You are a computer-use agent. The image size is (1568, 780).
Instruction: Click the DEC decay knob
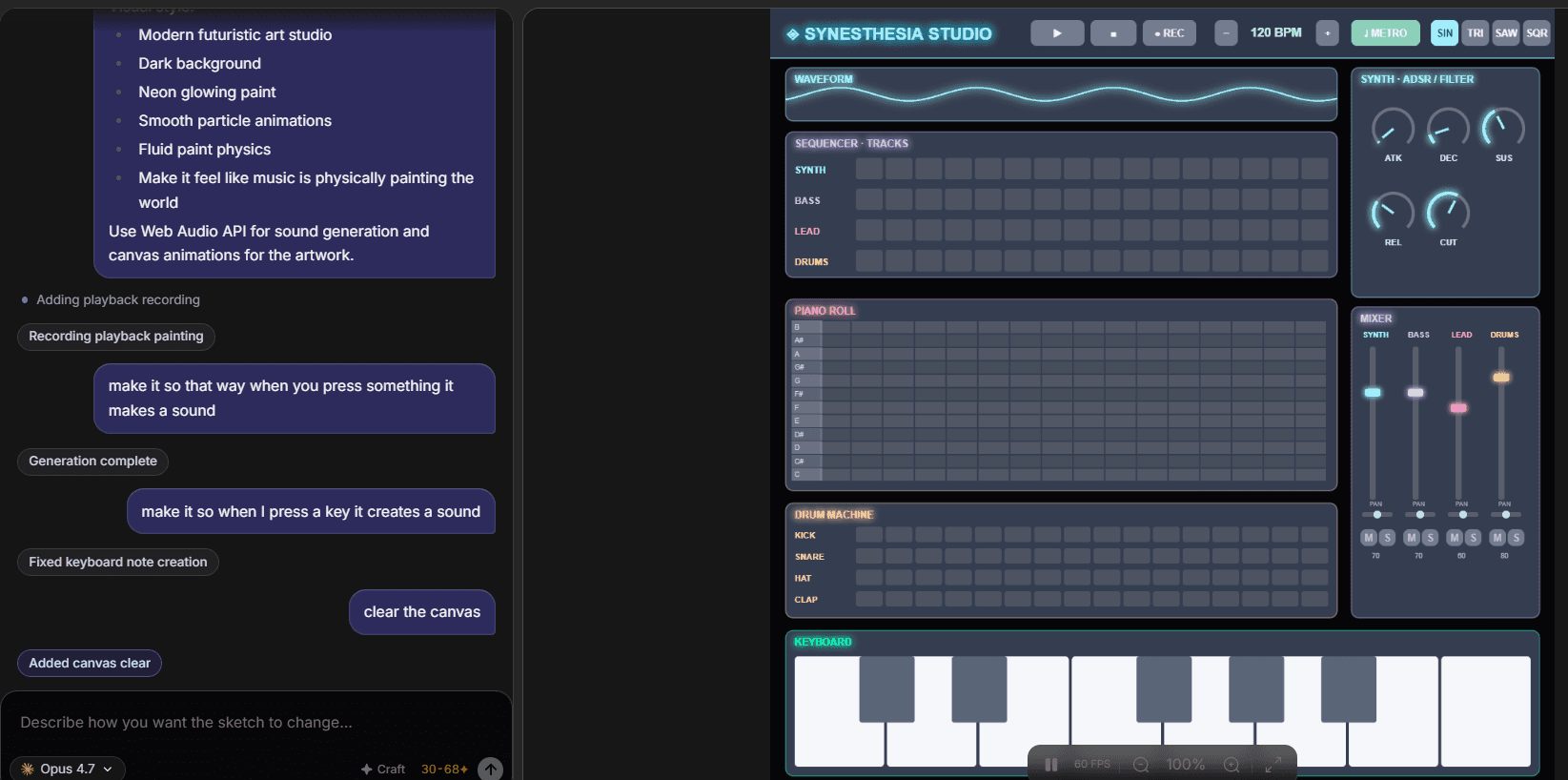[x=1448, y=129]
